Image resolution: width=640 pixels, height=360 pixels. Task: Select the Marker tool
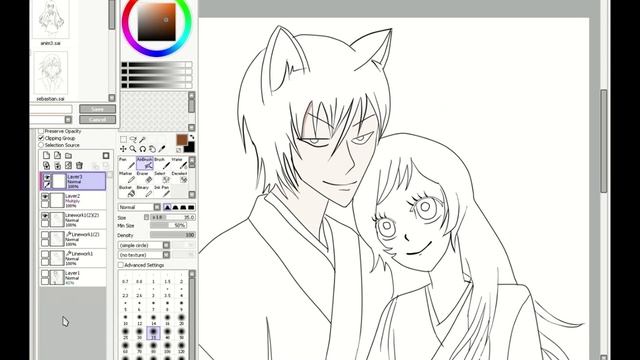pos(126,177)
